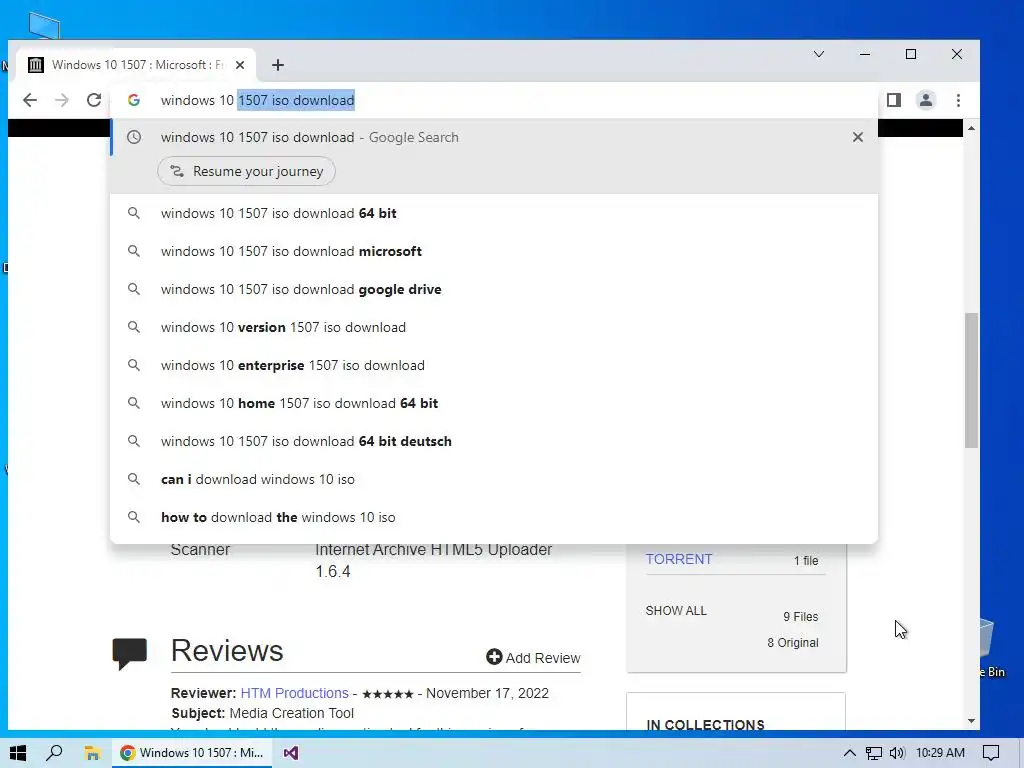Click the clock history icon in suggestions
The image size is (1024, 768).
click(x=134, y=137)
